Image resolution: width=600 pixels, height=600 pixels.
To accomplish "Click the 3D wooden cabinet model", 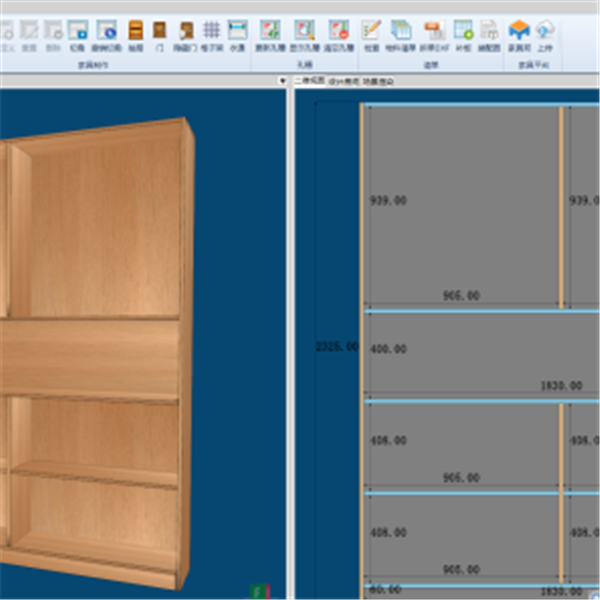I will point(100,350).
